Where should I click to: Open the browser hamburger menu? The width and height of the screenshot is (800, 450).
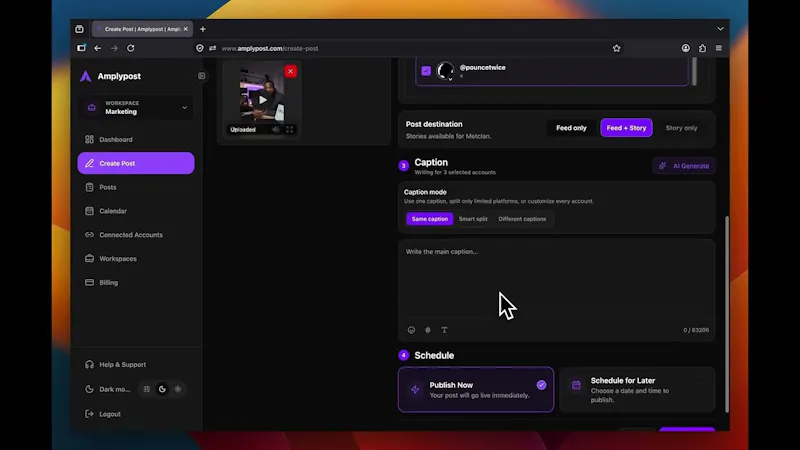719,48
